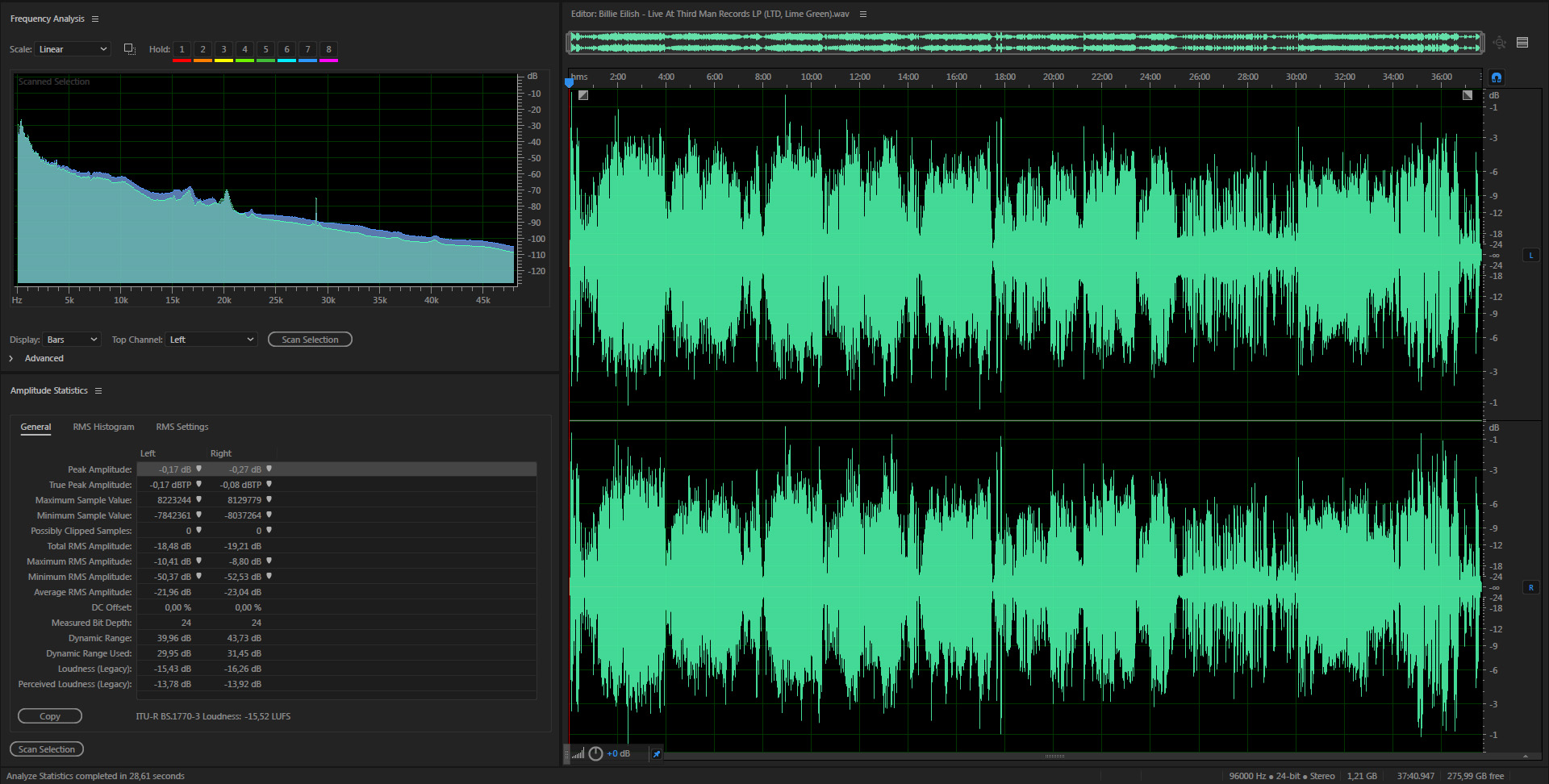Open the Top Channel Left dropdown
Image resolution: width=1549 pixels, height=784 pixels.
tap(211, 340)
